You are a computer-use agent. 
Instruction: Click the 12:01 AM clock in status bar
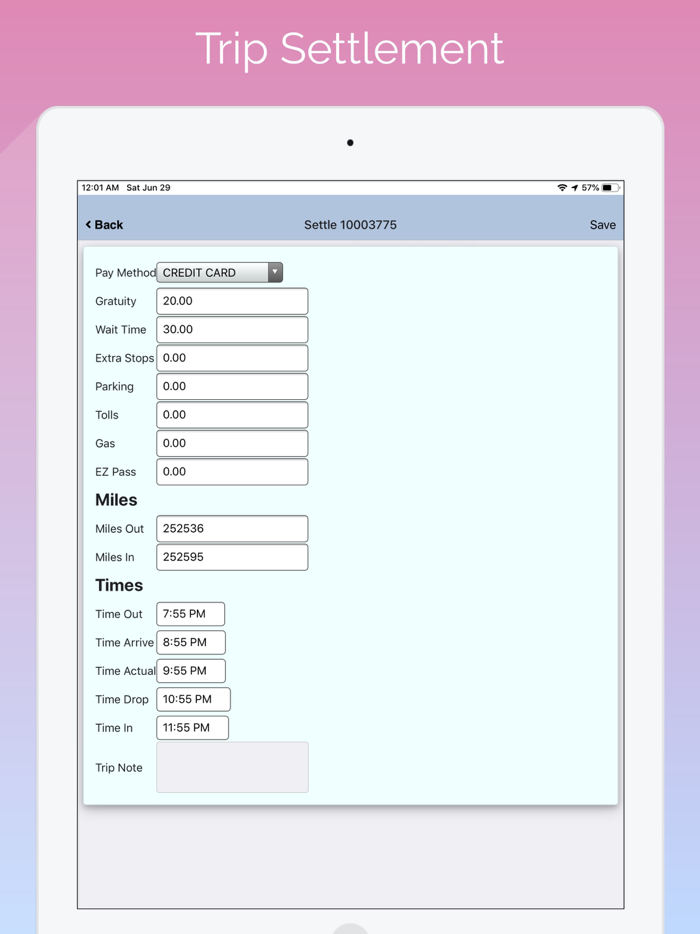pos(100,188)
